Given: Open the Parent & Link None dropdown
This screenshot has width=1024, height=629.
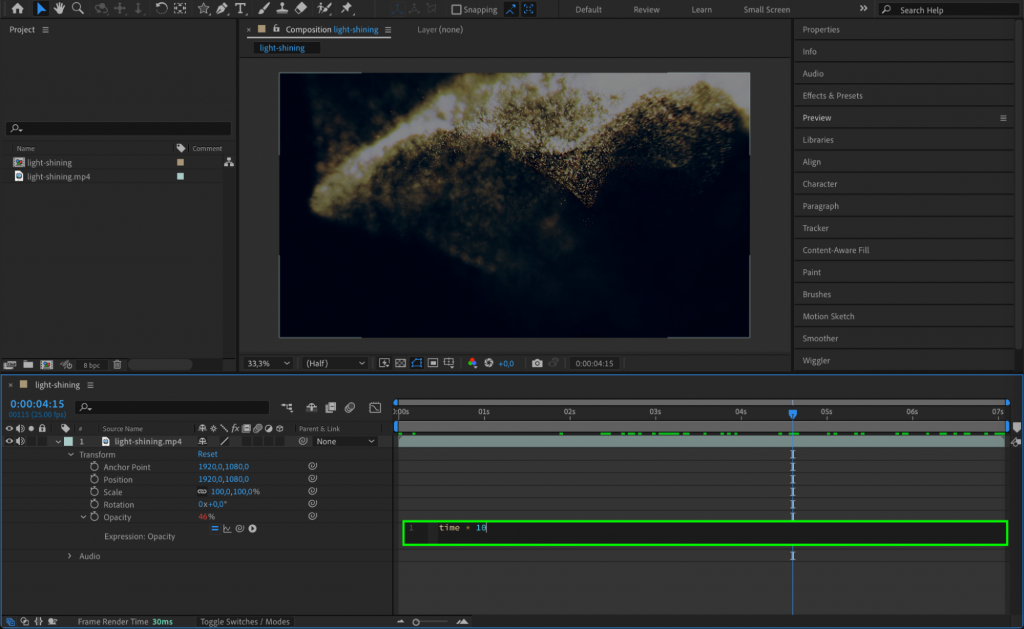Looking at the screenshot, I should [345, 441].
